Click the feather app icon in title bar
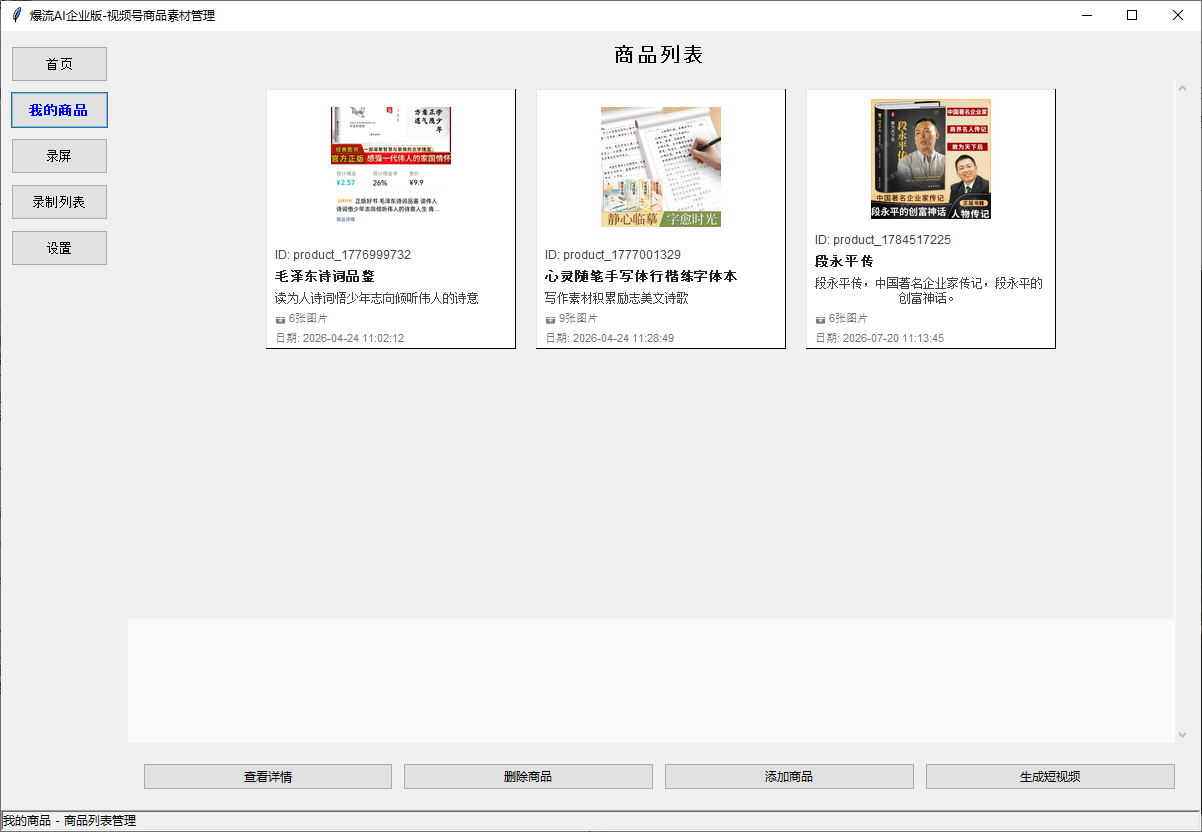 [x=16, y=15]
